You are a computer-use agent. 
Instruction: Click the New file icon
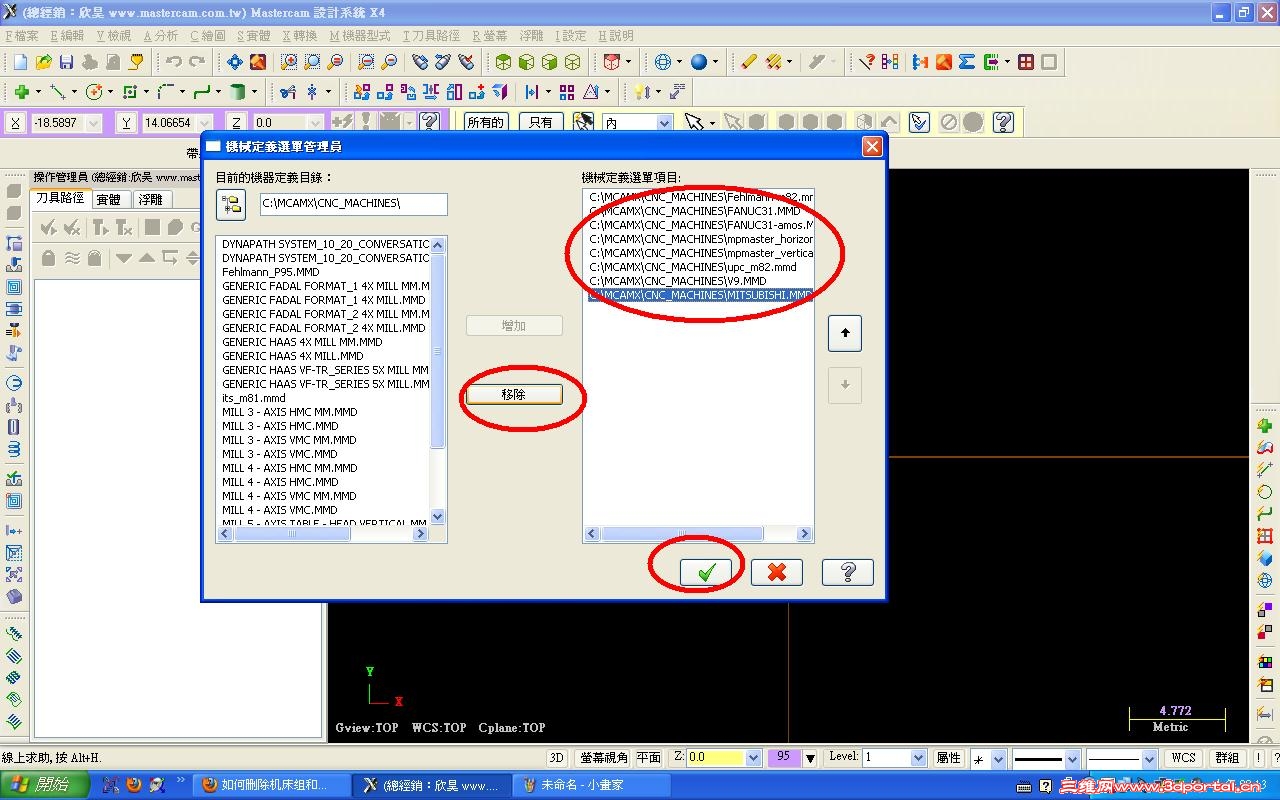coord(20,62)
